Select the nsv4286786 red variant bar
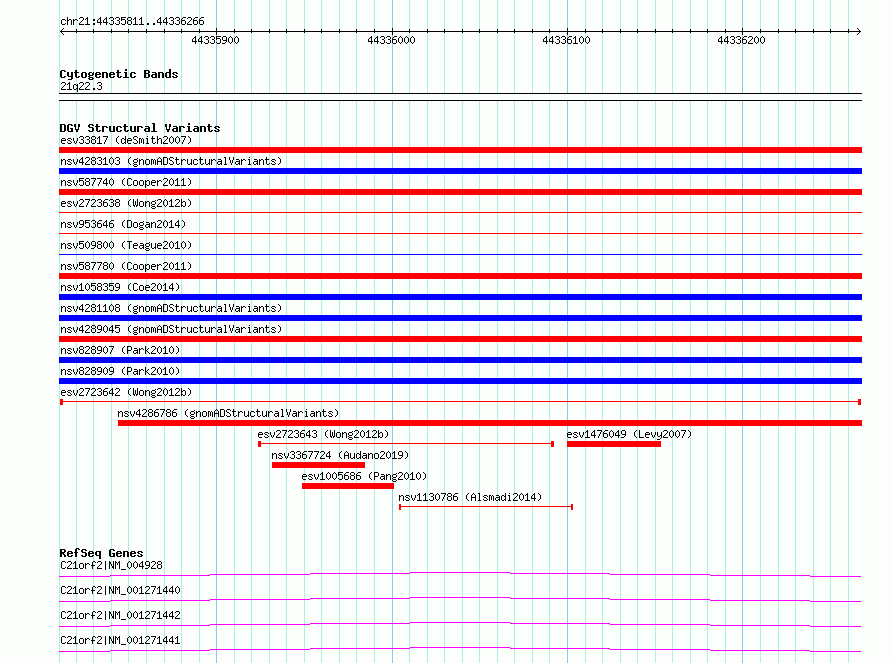Image resolution: width=890 pixels, height=663 pixels. (490, 423)
